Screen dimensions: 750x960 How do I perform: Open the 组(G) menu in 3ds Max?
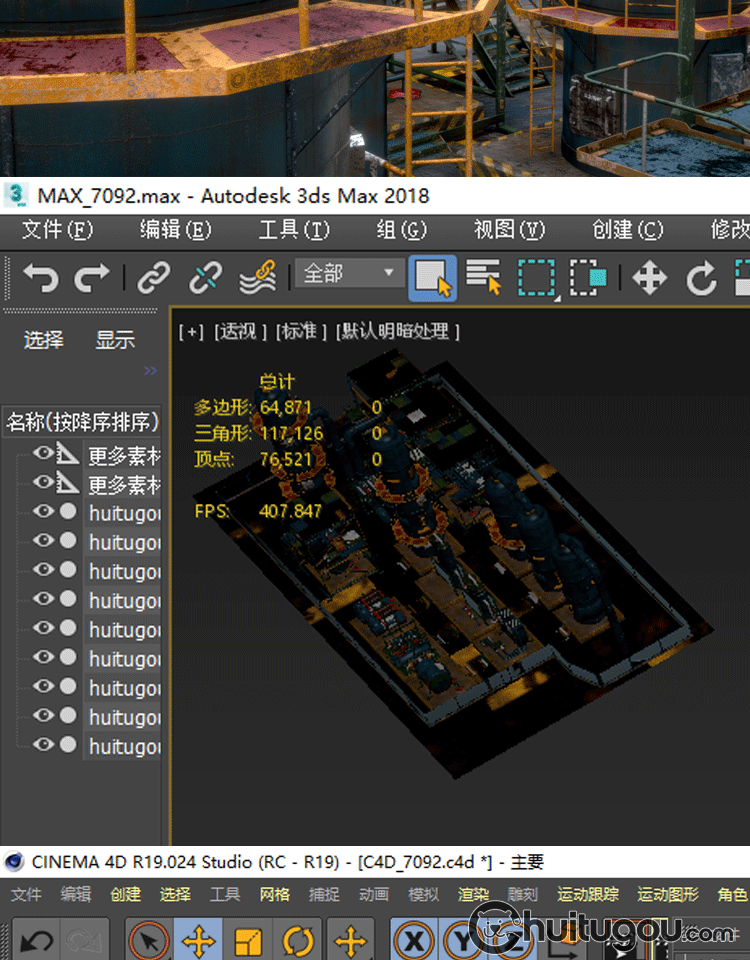pos(402,230)
